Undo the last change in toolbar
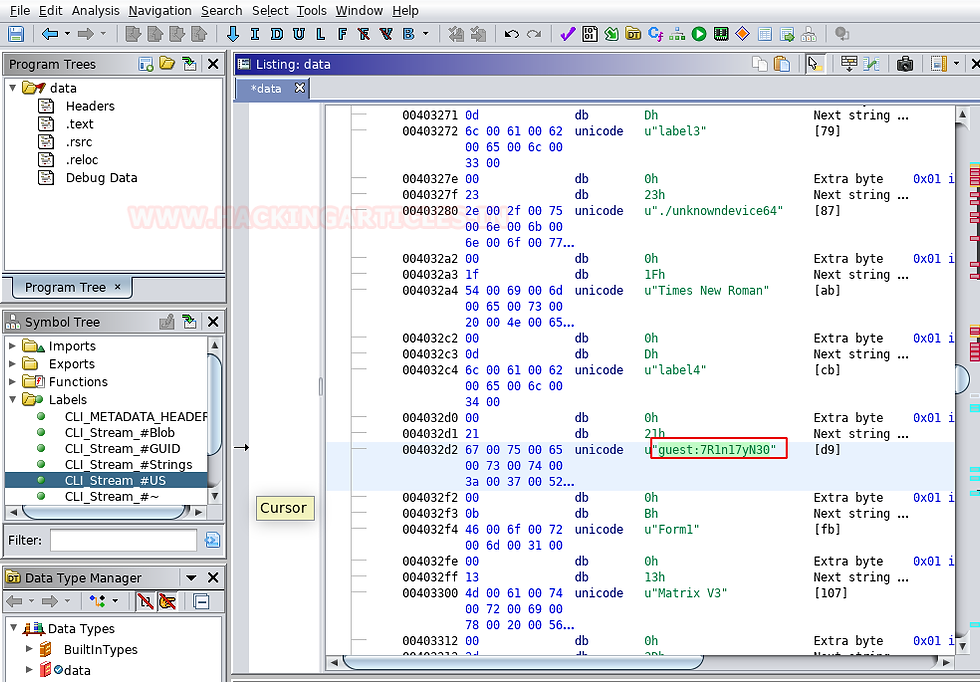The height and width of the screenshot is (682, 980). pyautogui.click(x=511, y=34)
